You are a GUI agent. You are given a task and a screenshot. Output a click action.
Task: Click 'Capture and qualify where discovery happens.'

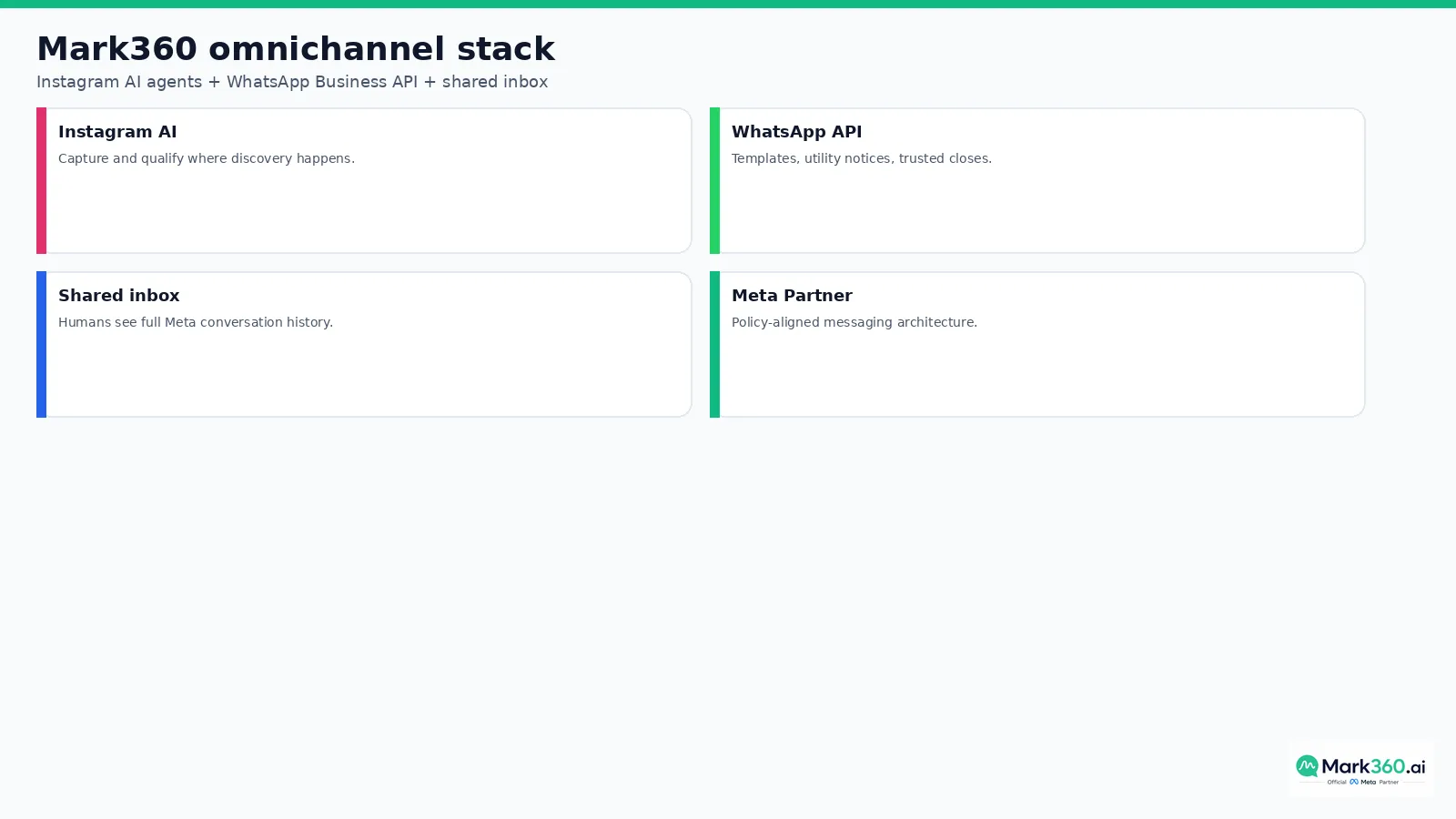[207, 158]
